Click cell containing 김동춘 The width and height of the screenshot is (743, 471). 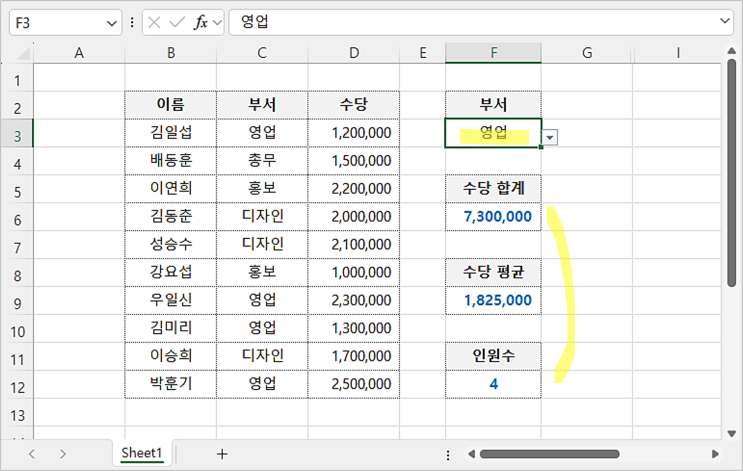[x=171, y=217]
